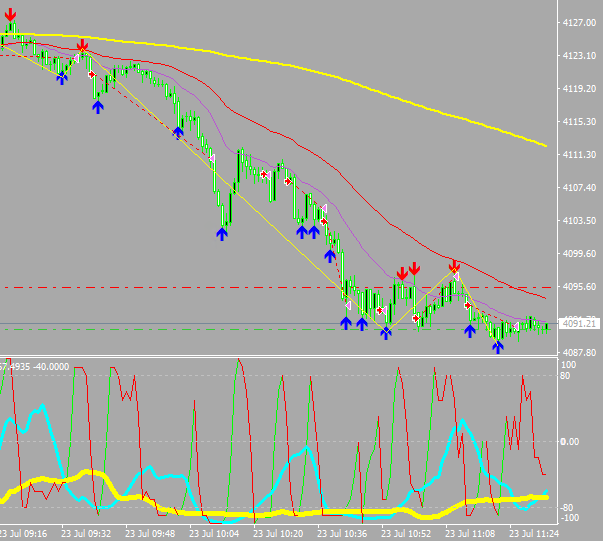Click the 23 Jul 09:32 time label

pos(86,534)
